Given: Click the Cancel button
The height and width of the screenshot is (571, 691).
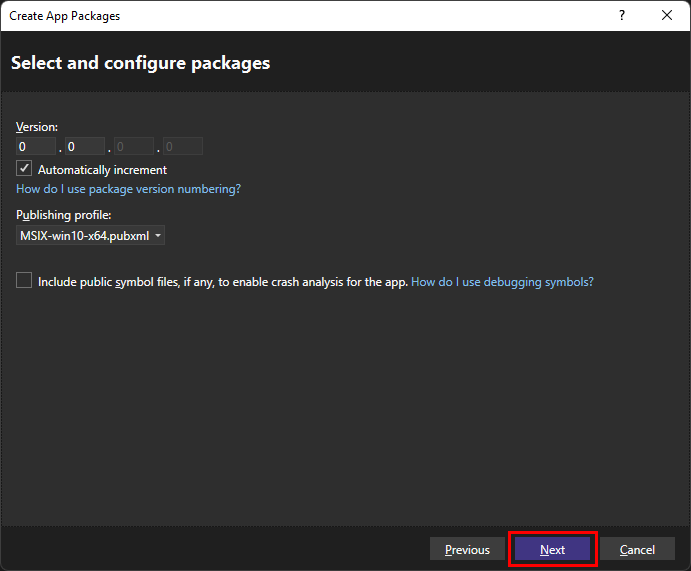Looking at the screenshot, I should (x=637, y=549).
